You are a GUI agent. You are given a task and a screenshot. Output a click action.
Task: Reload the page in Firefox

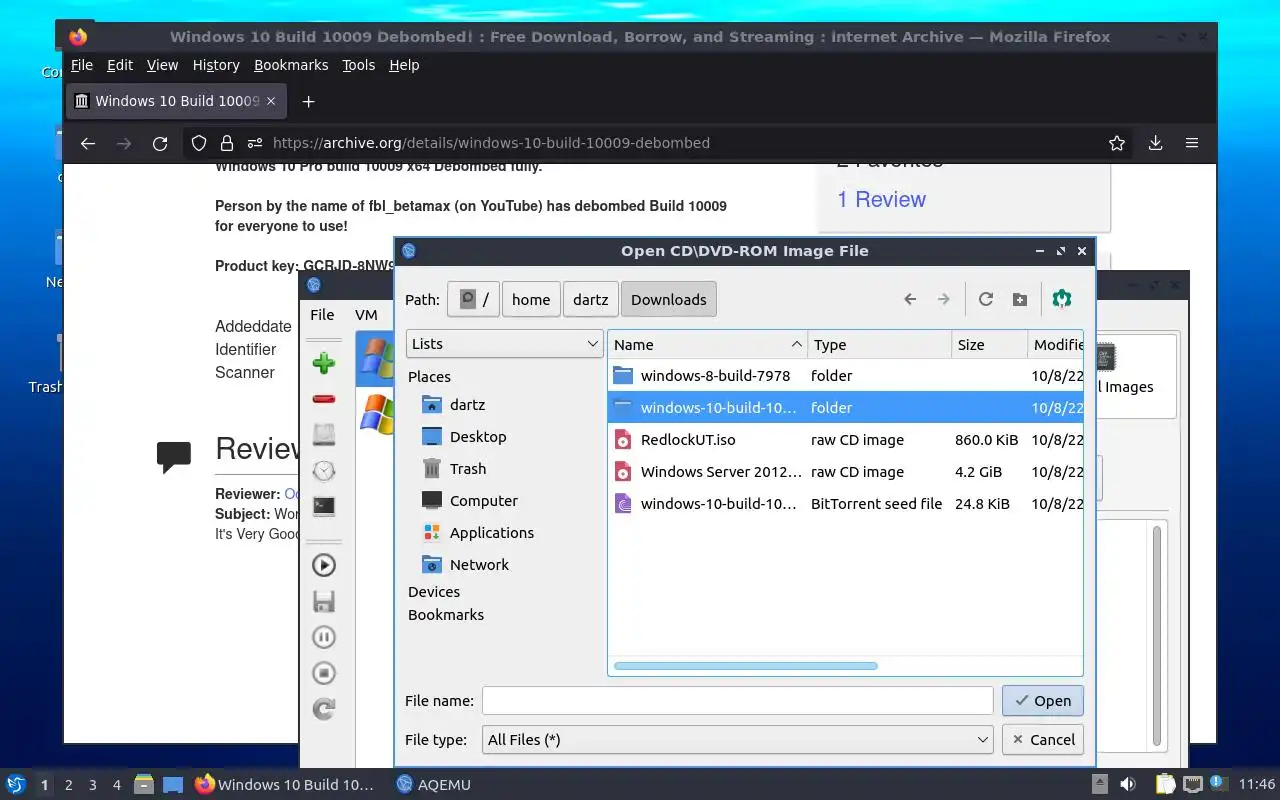(160, 143)
